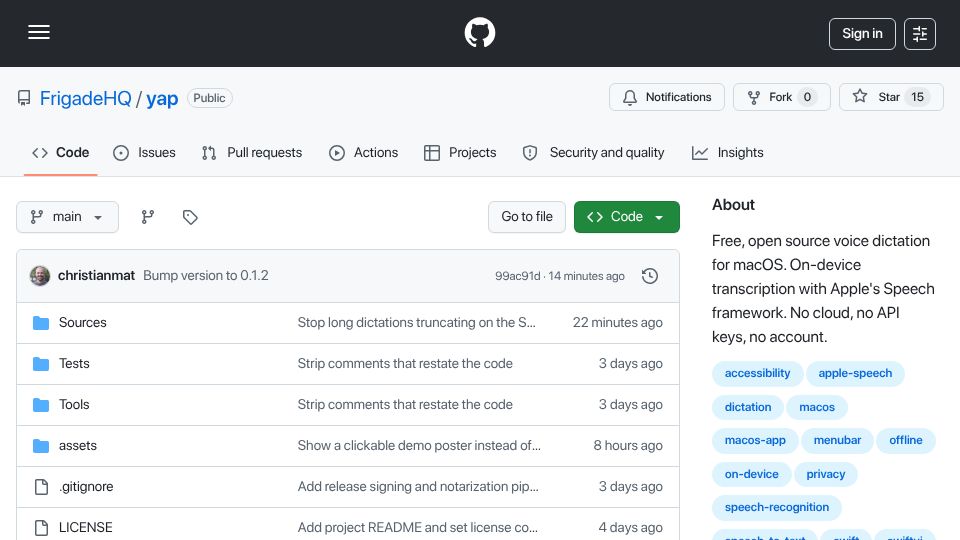Open the assets folder
The width and height of the screenshot is (960, 540).
click(78, 446)
